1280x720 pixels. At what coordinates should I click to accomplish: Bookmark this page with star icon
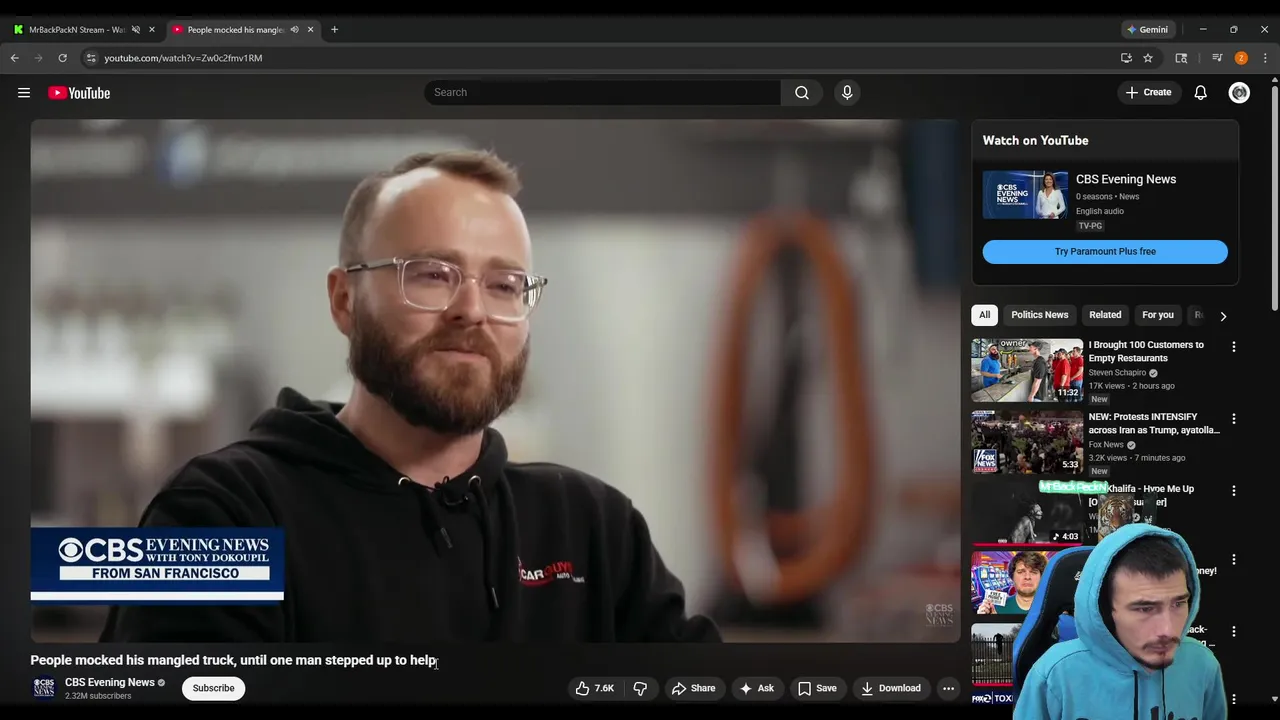click(x=1148, y=58)
